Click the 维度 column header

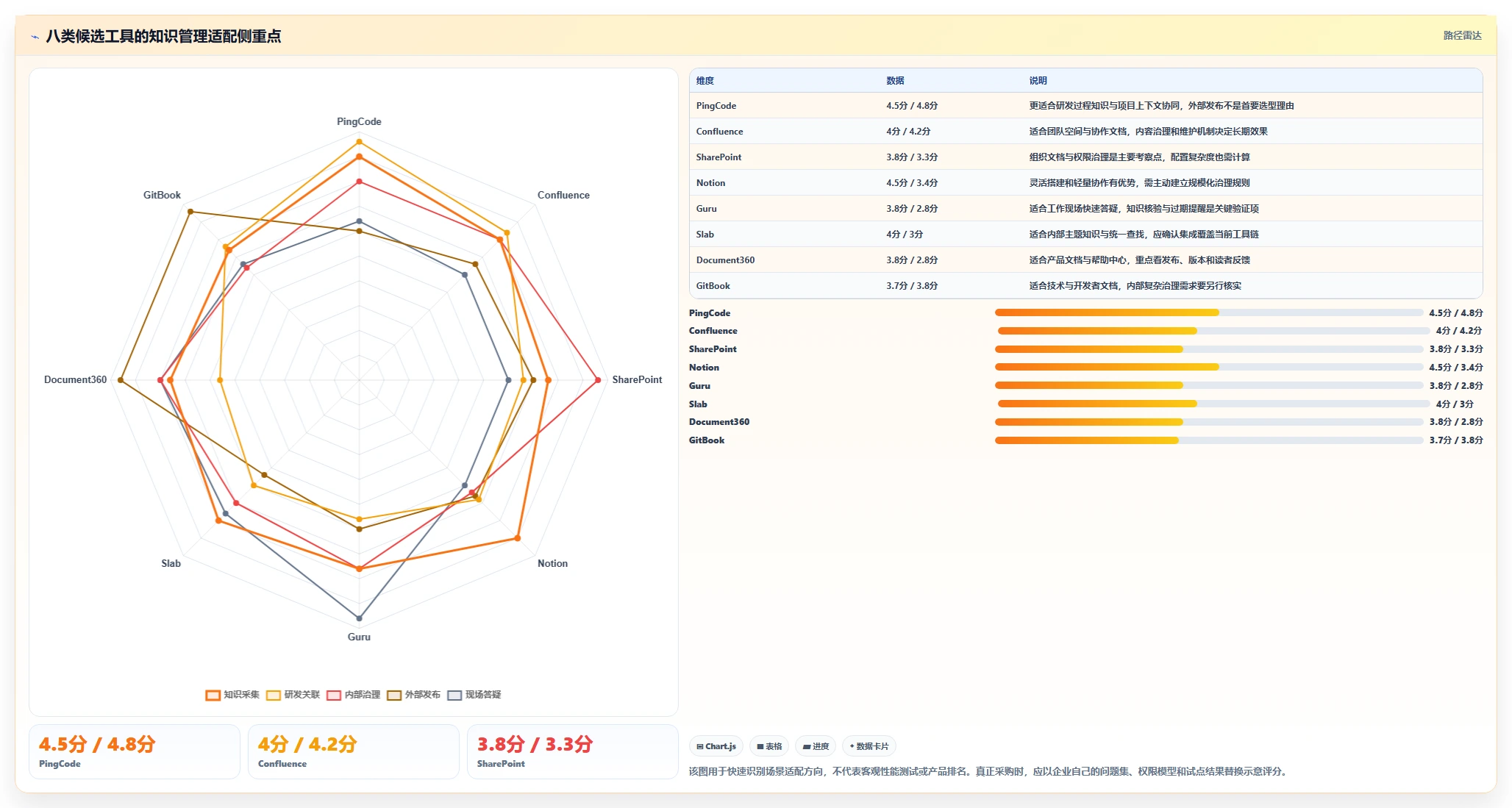(705, 81)
